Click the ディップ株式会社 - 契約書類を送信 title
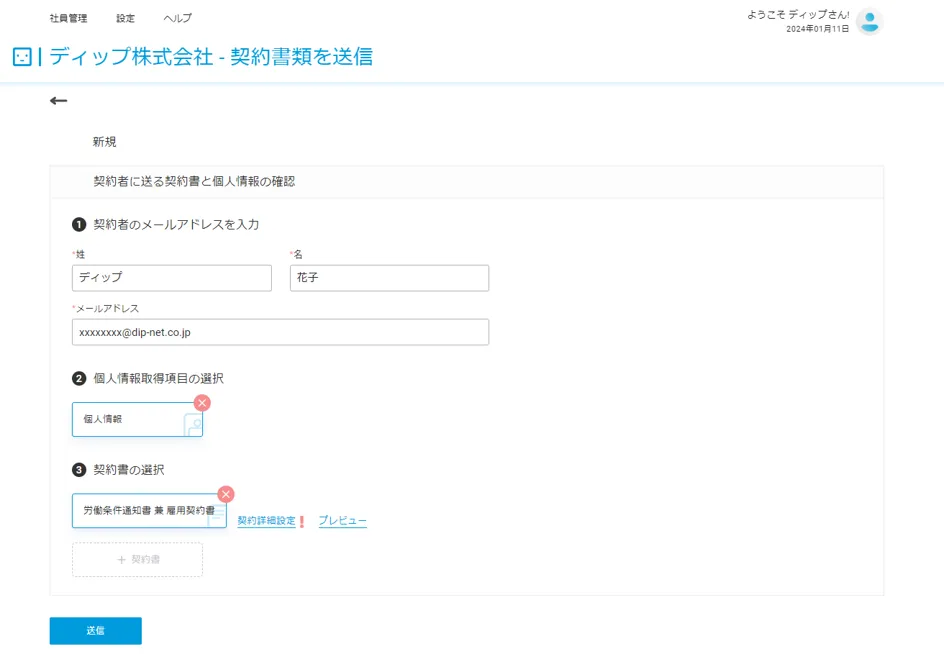 tap(211, 57)
